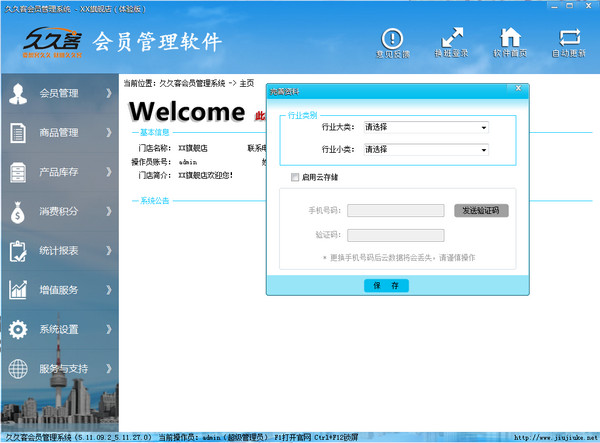Viewport: 600px width, 443px height.
Task: Click the 验证码 input field
Action: click(x=395, y=235)
